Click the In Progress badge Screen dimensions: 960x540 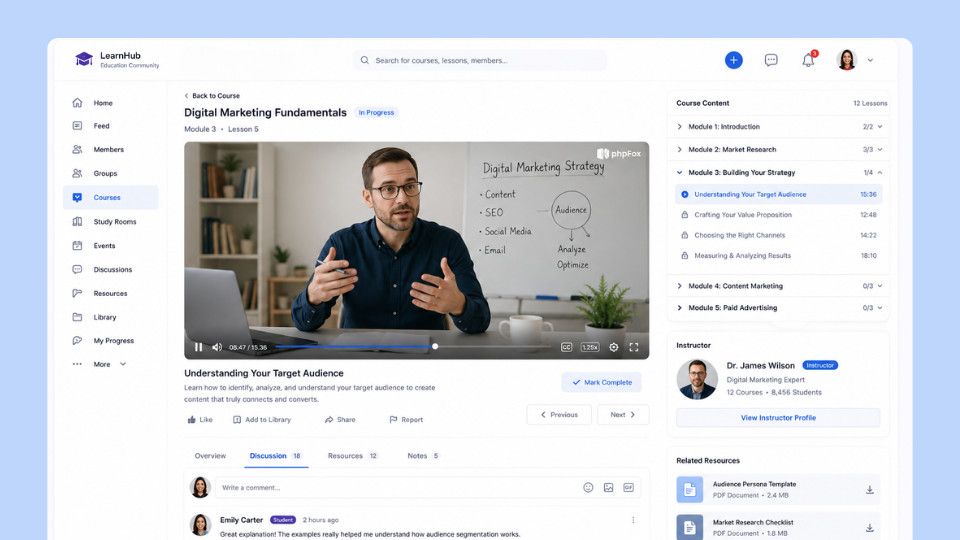[x=376, y=113]
